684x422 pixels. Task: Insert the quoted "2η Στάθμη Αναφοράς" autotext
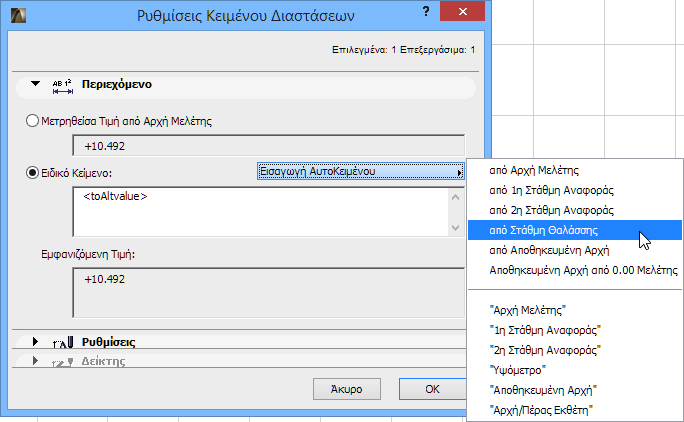click(x=575, y=350)
